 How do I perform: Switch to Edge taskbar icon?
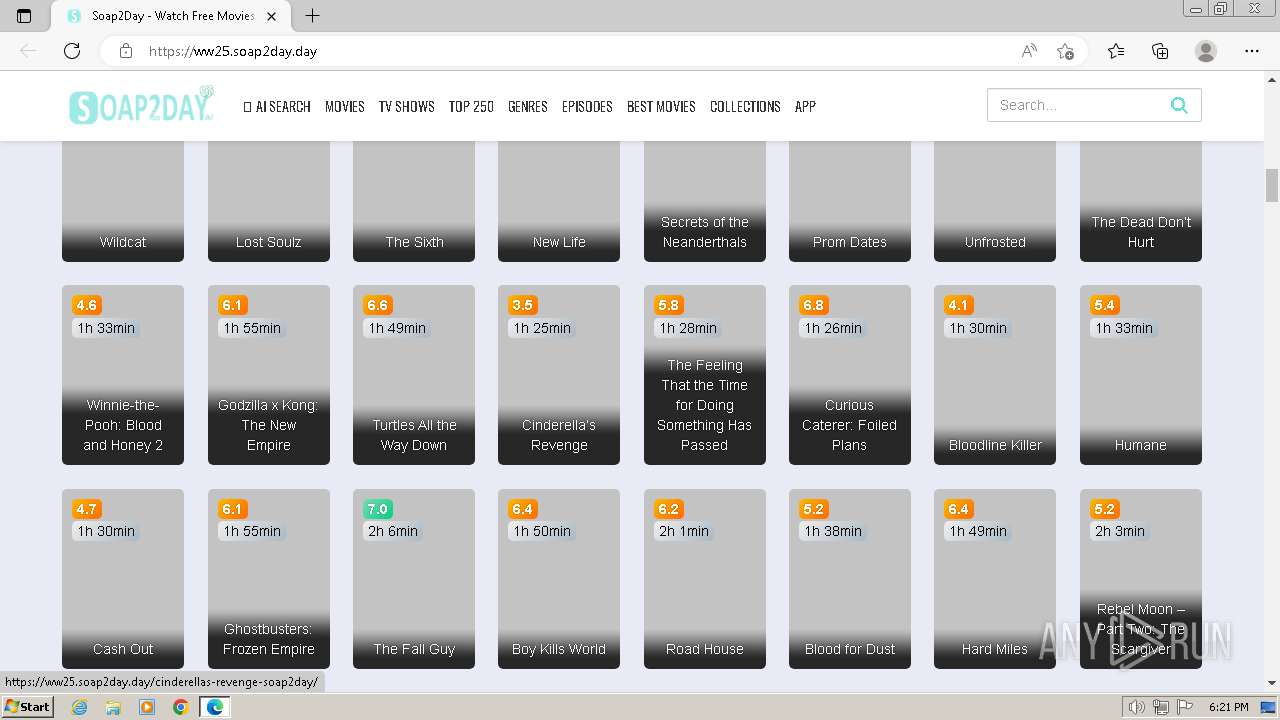214,707
